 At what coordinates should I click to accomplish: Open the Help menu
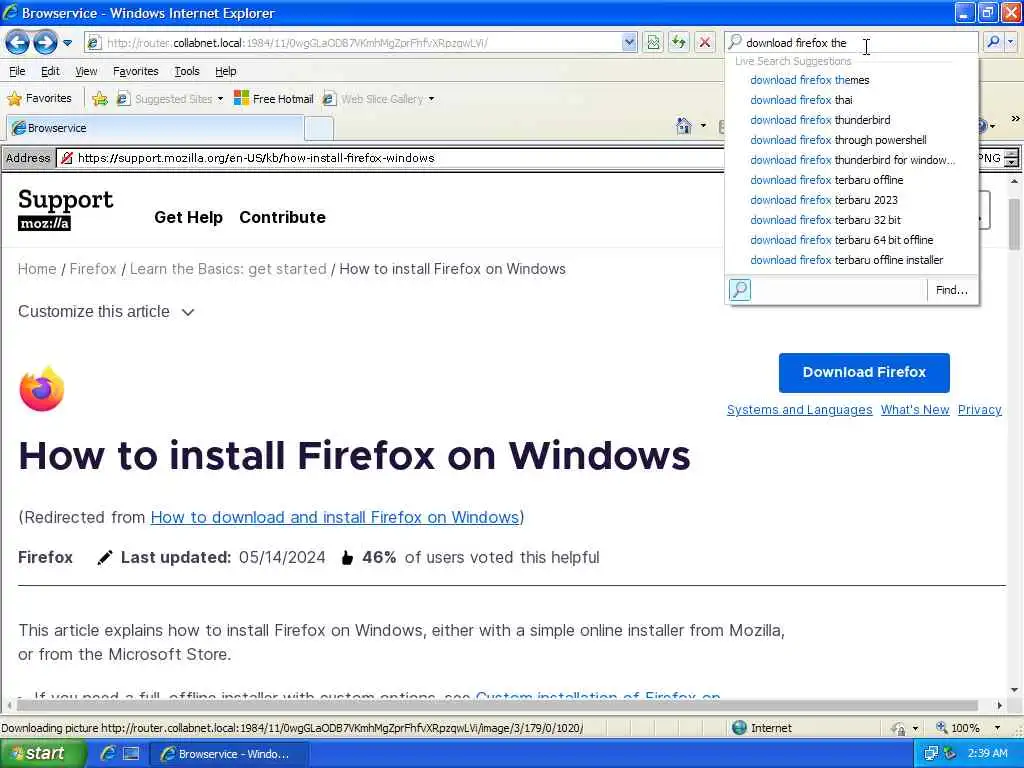point(225,71)
